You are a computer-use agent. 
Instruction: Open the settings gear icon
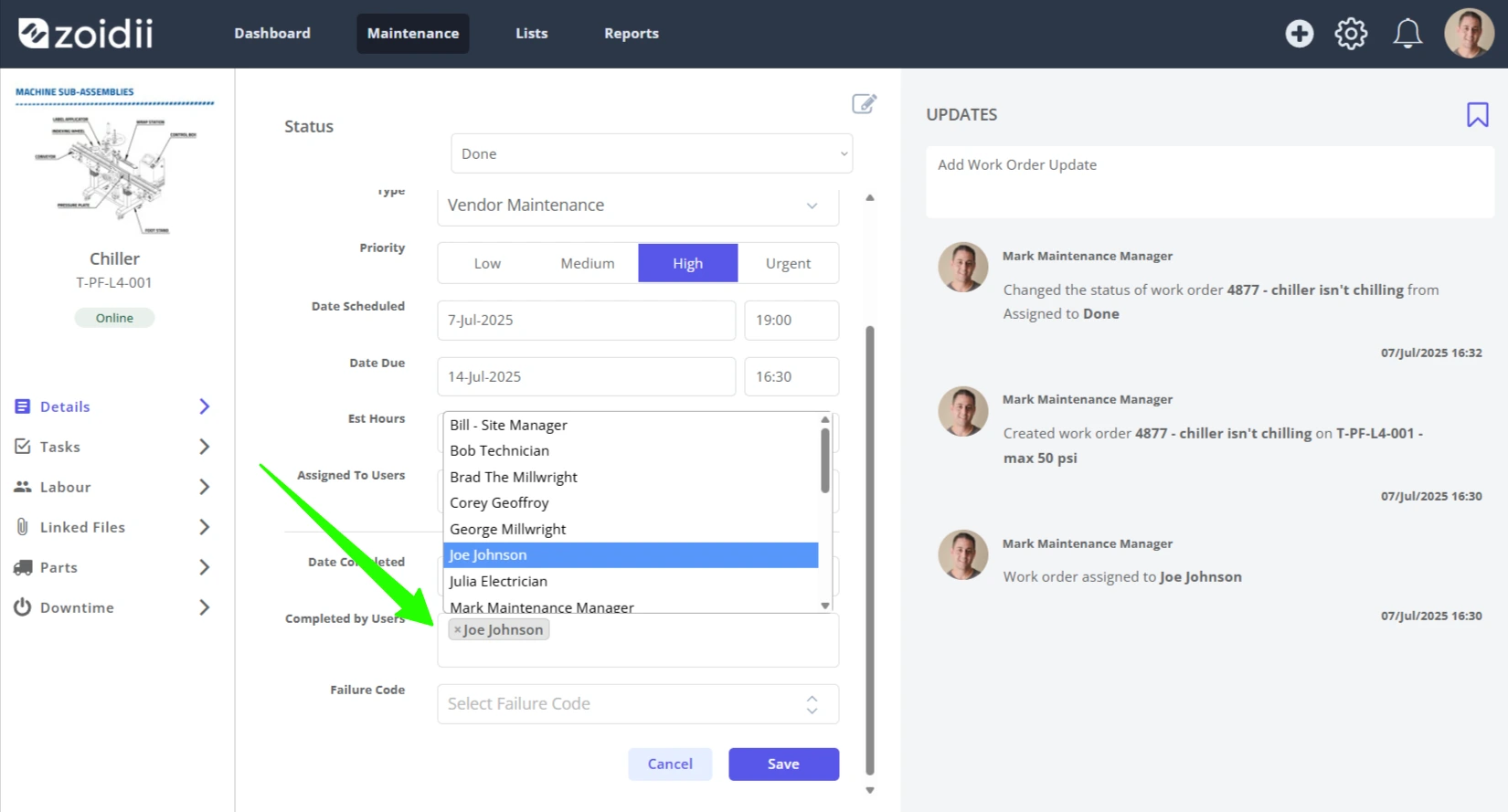[x=1351, y=34]
